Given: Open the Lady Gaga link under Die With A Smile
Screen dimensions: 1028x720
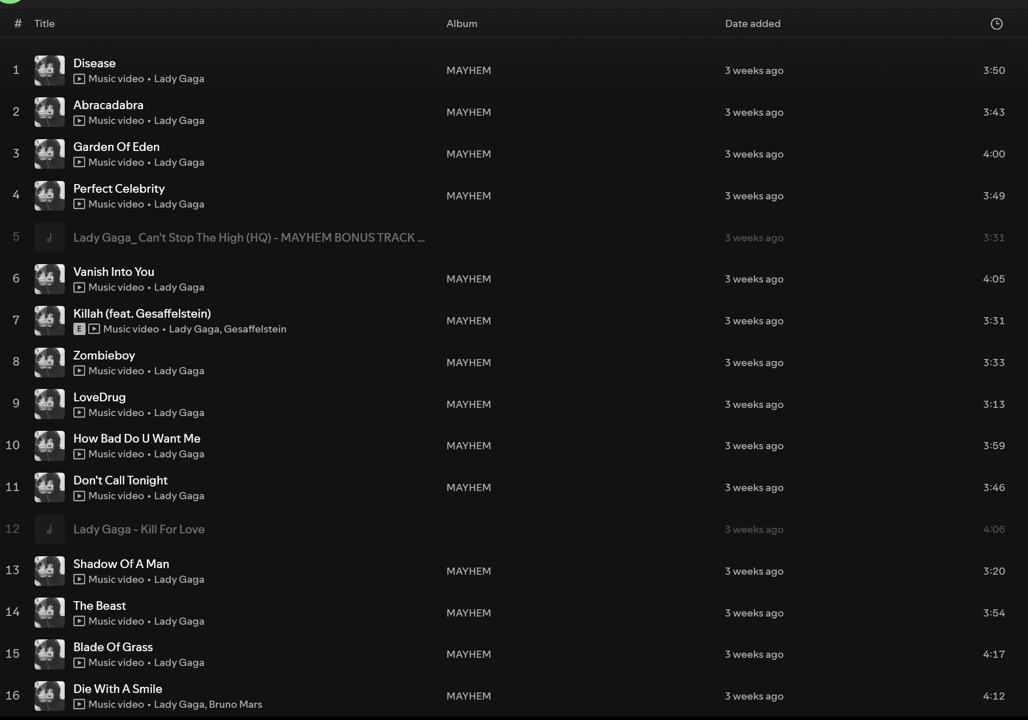Looking at the screenshot, I should click(x=179, y=704).
